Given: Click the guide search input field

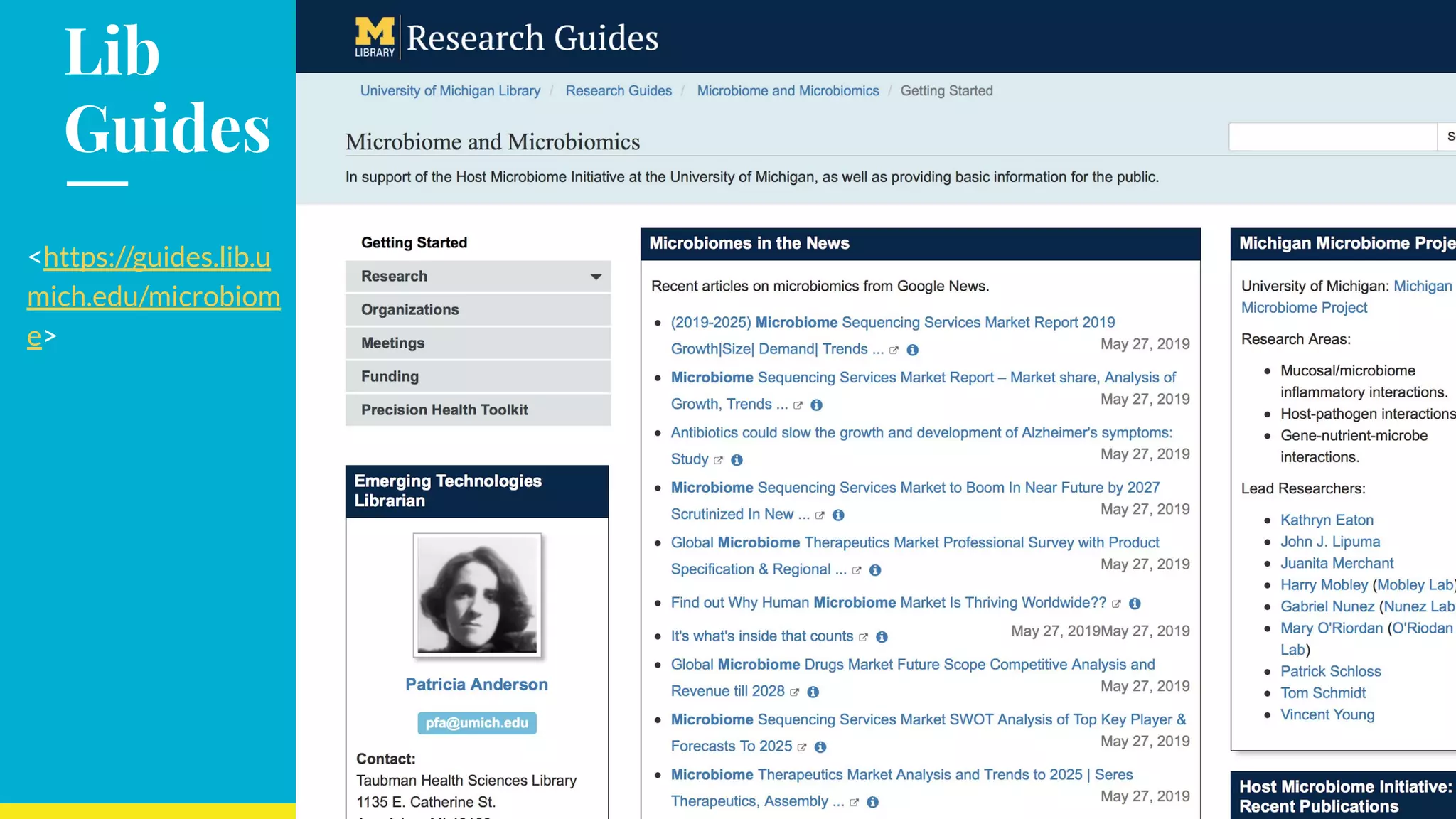Looking at the screenshot, I should point(1333,136).
